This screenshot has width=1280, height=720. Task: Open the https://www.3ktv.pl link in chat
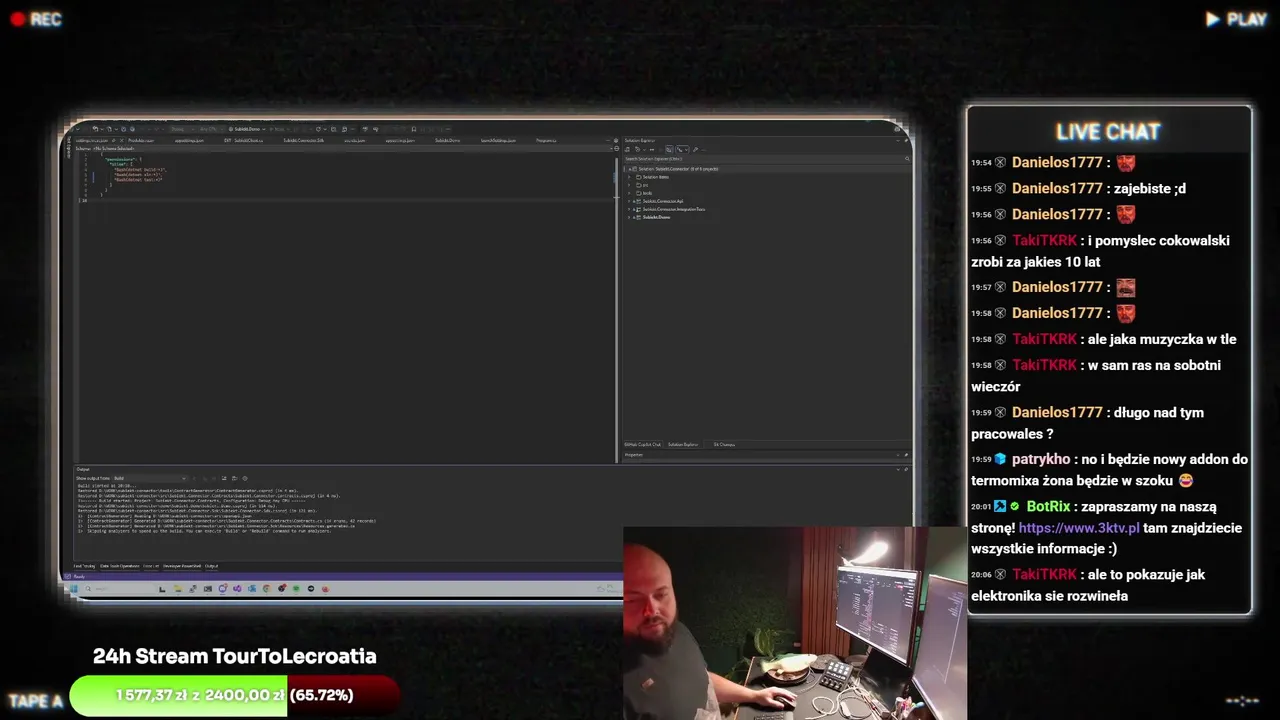pyautogui.click(x=1079, y=528)
